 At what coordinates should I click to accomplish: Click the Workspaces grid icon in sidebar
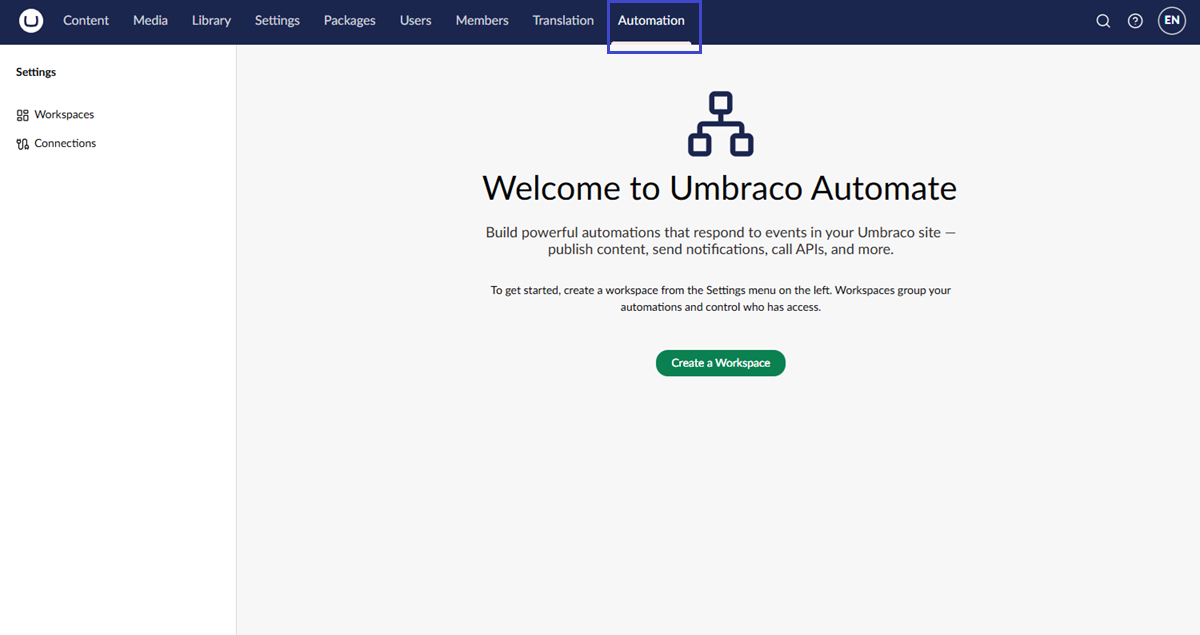point(23,115)
